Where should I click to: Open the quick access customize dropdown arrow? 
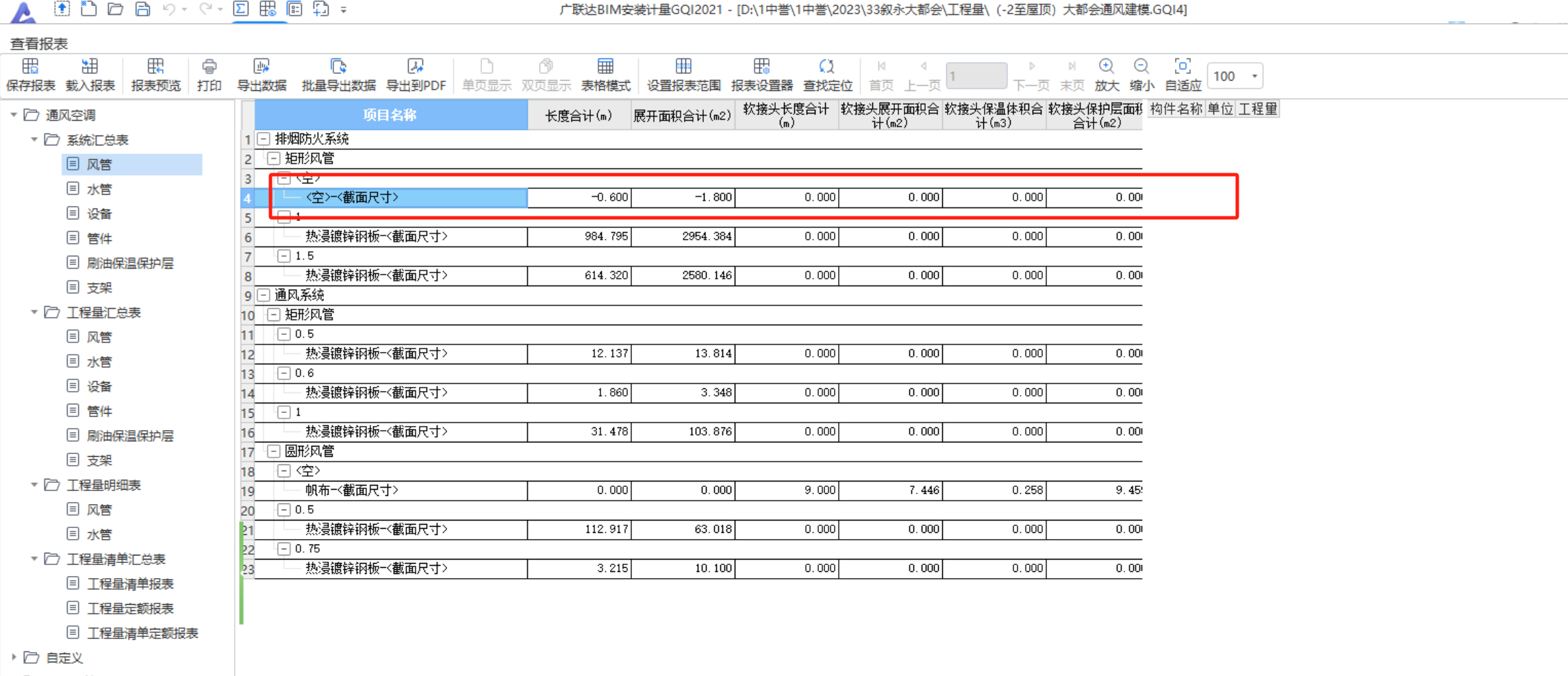click(x=344, y=10)
